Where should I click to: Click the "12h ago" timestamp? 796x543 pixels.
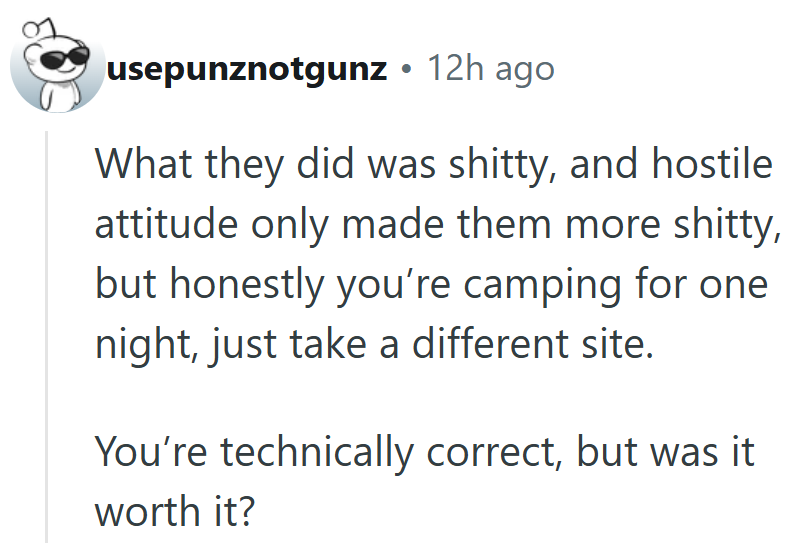[x=490, y=69]
